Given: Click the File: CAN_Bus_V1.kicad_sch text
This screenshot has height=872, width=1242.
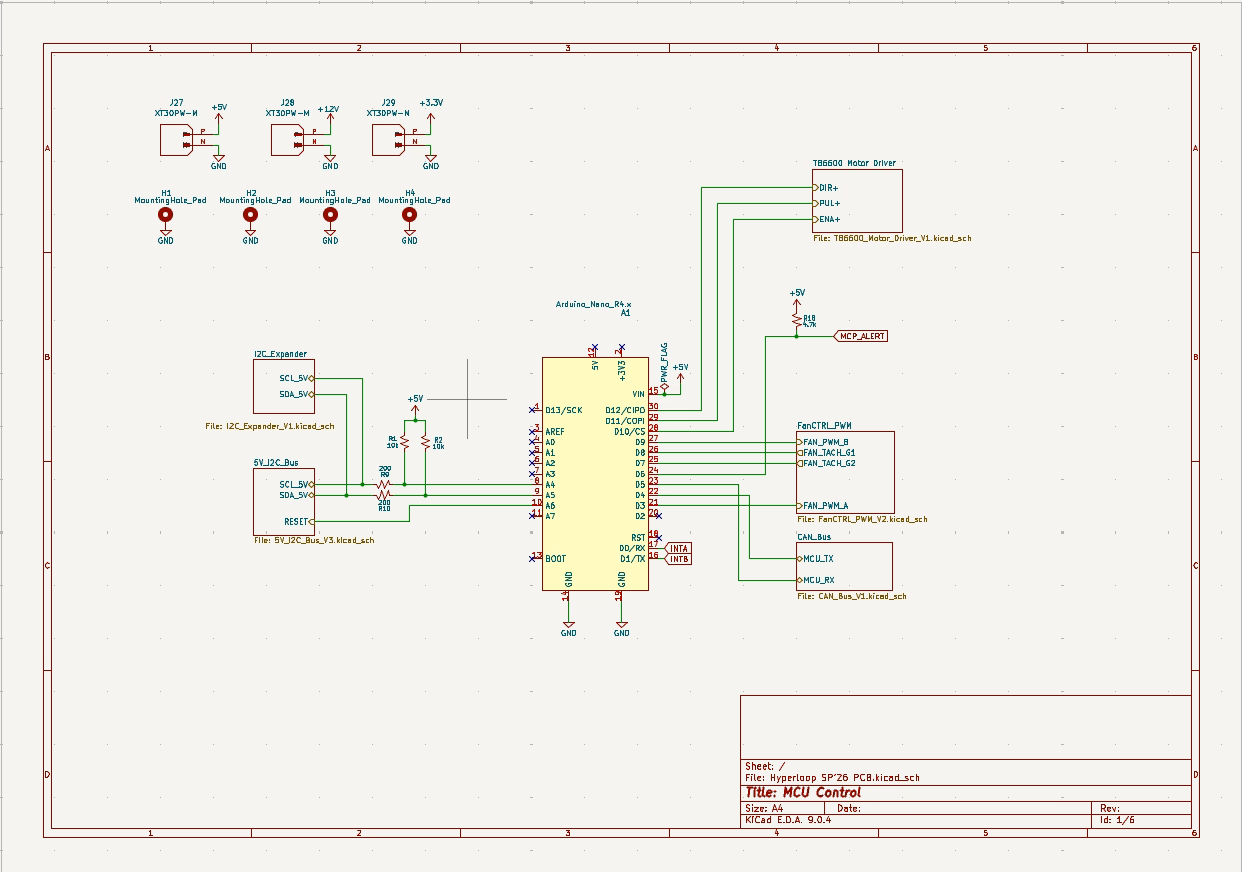Looking at the screenshot, I should [x=852, y=596].
